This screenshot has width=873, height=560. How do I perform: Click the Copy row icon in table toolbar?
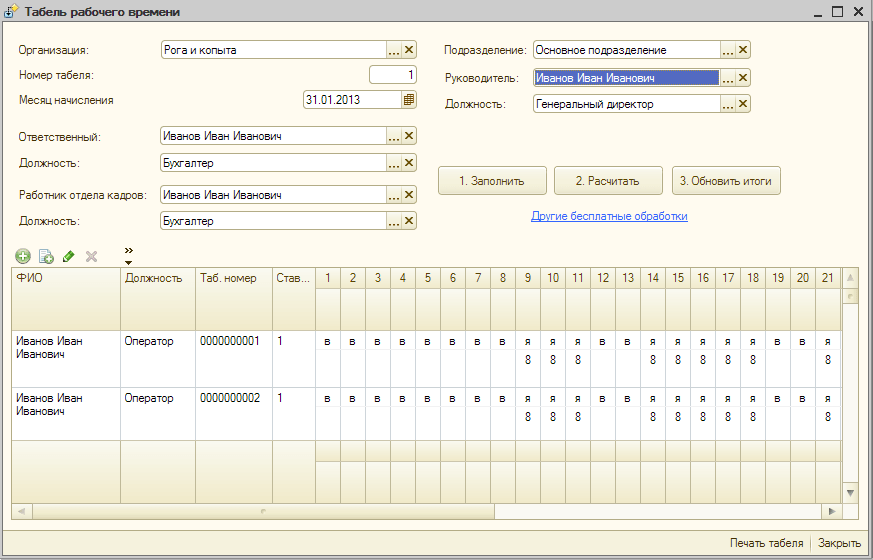(46, 257)
